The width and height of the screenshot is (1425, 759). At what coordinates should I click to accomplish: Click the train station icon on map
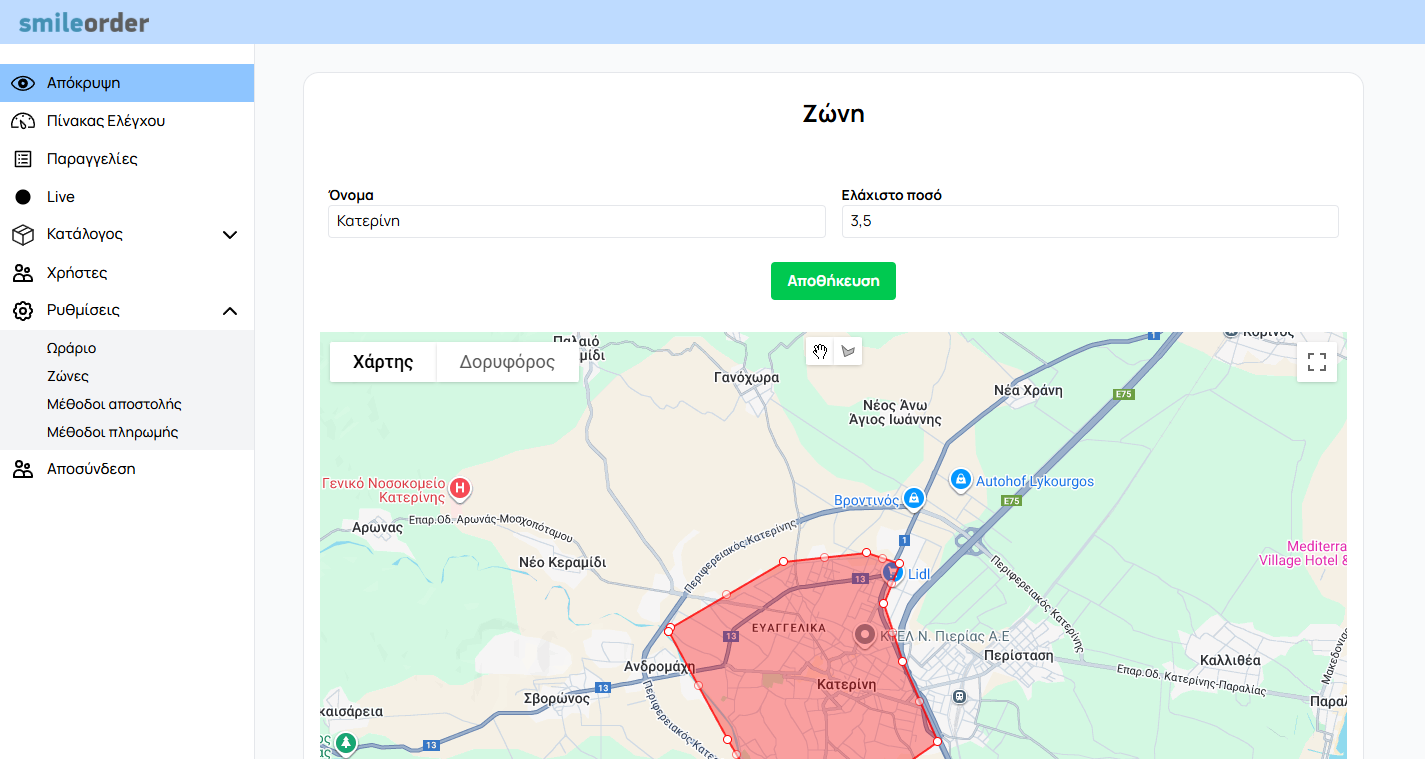959,696
